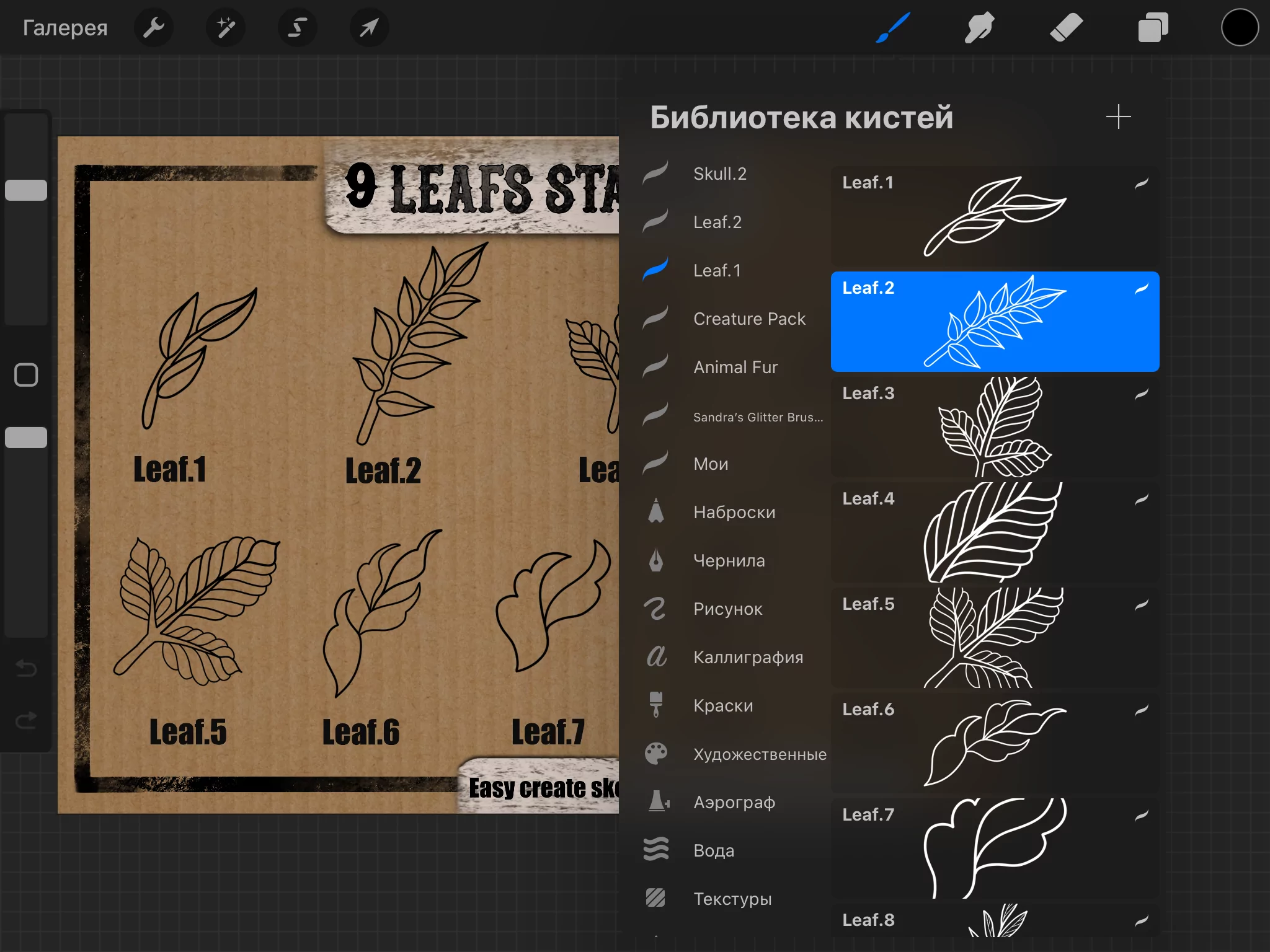1270x952 pixels.
Task: Click the Чернила ink nib icon
Action: (x=656, y=560)
